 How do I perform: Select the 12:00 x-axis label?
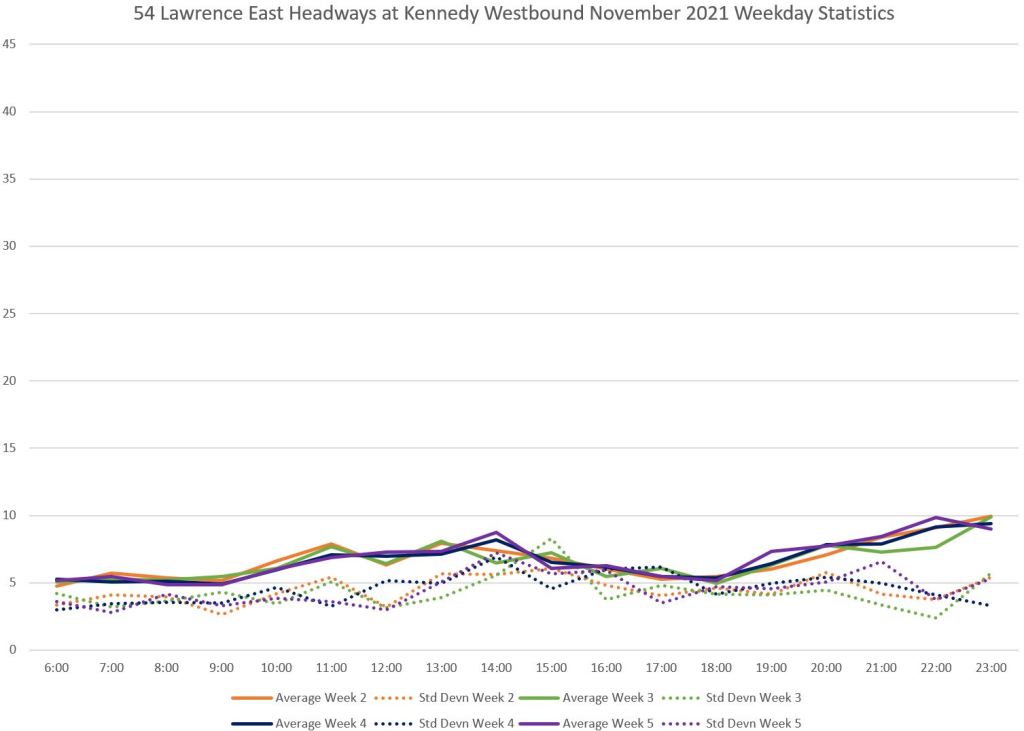click(387, 667)
